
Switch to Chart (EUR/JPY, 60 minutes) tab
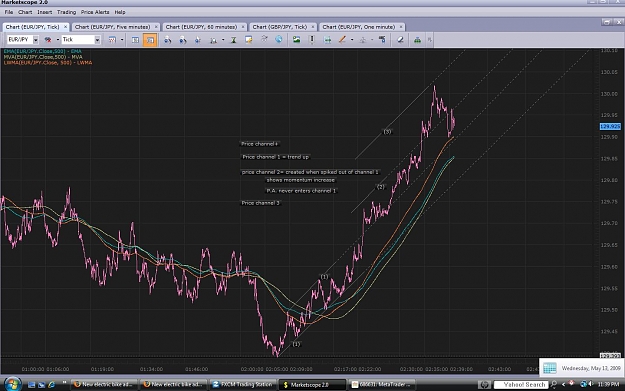pyautogui.click(x=201, y=27)
